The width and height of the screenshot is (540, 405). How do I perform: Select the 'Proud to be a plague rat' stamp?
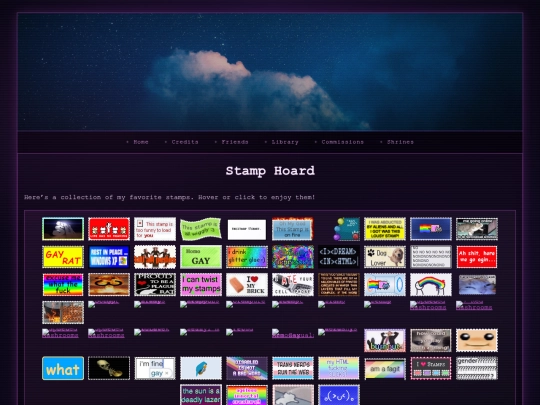pyautogui.click(x=155, y=285)
